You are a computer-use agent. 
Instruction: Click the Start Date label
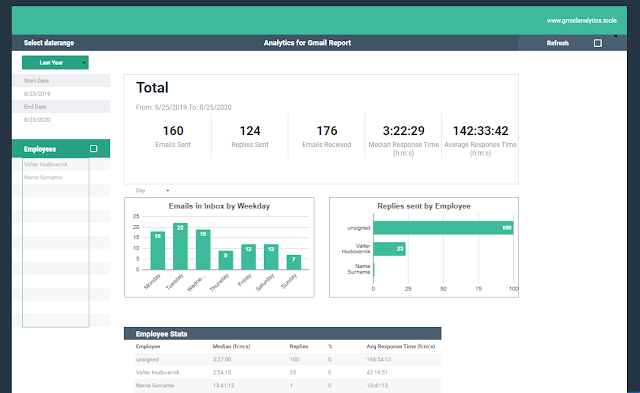point(36,81)
